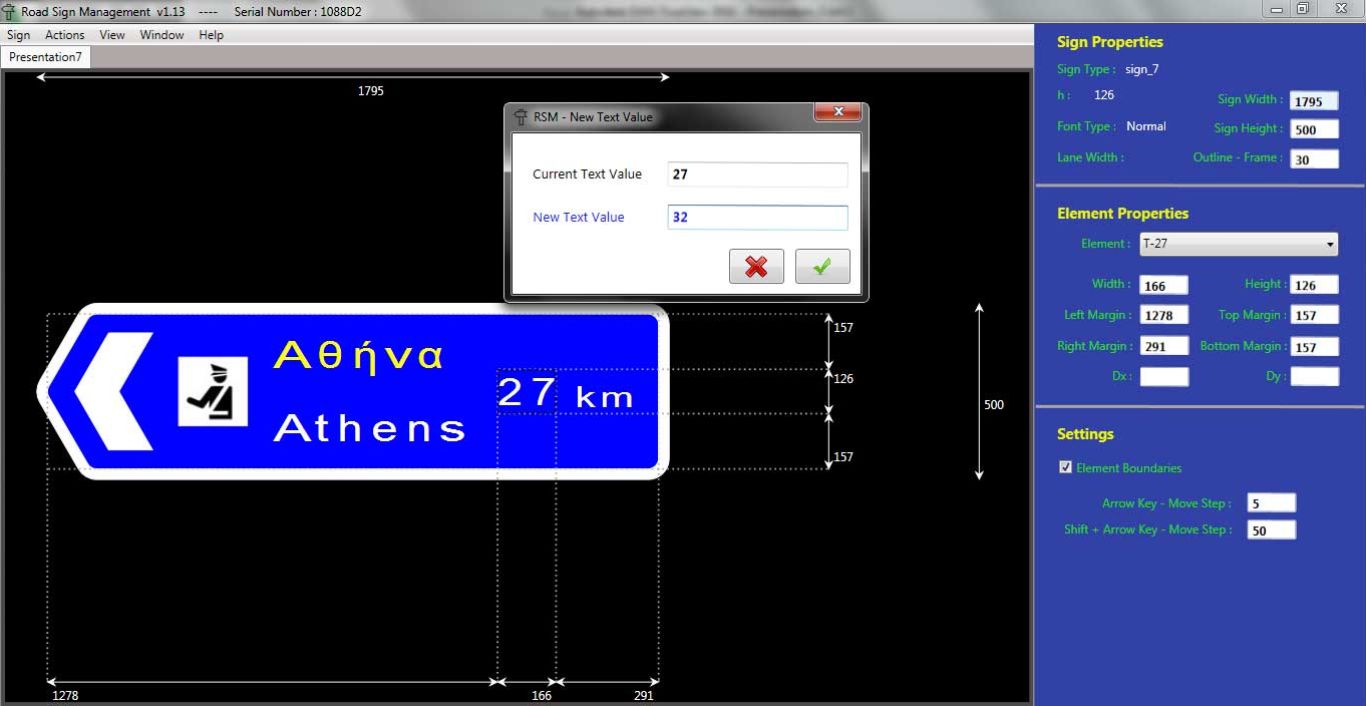Toggle the Element Boundaries checkbox
The image size is (1366, 706).
coord(1065,468)
